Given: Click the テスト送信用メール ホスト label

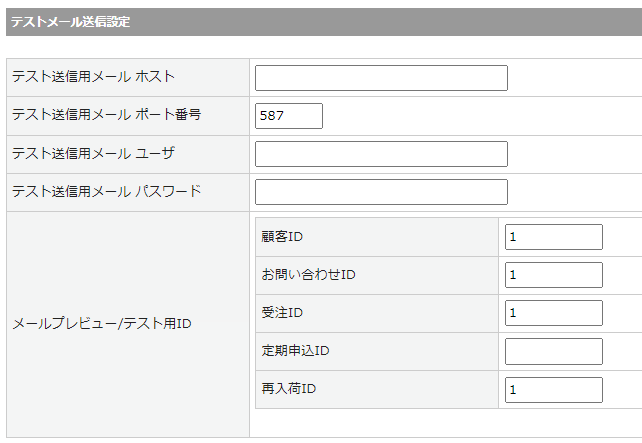Looking at the screenshot, I should [x=93, y=77].
